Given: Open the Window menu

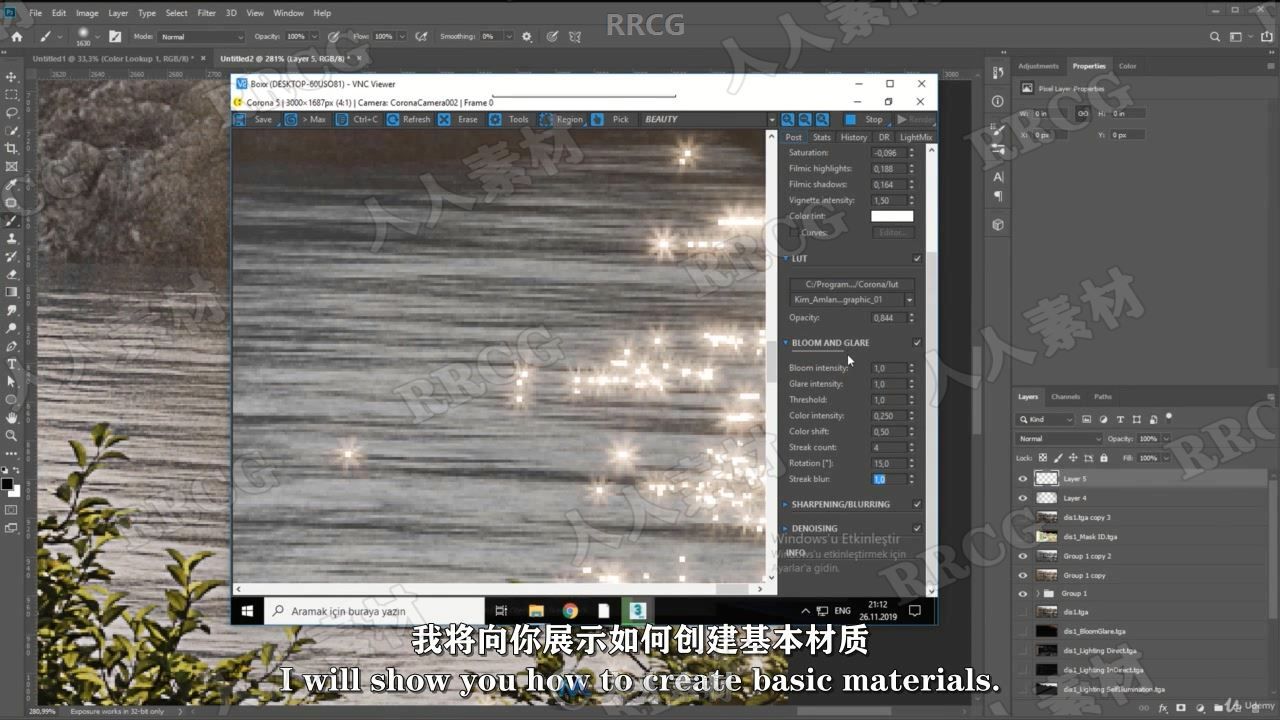Looking at the screenshot, I should pos(288,13).
